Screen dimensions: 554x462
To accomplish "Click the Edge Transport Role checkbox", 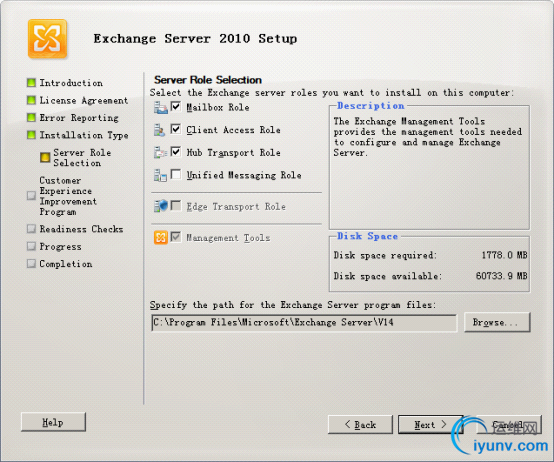I will (x=176, y=205).
